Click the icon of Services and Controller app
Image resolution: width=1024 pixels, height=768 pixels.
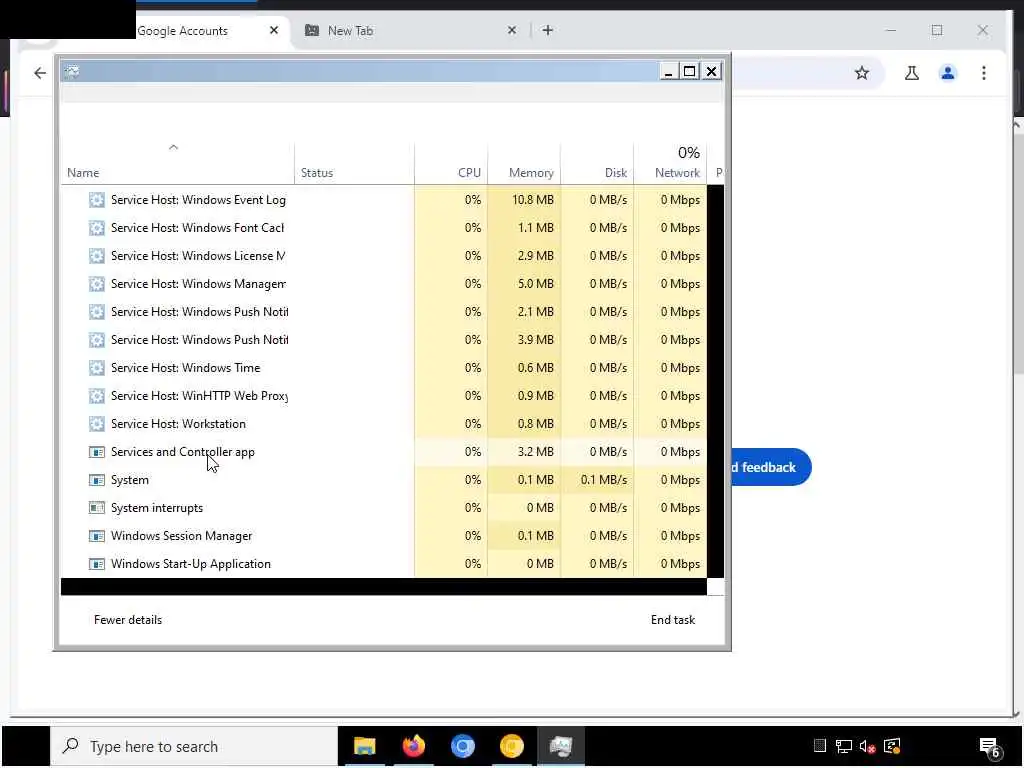pyautogui.click(x=97, y=453)
